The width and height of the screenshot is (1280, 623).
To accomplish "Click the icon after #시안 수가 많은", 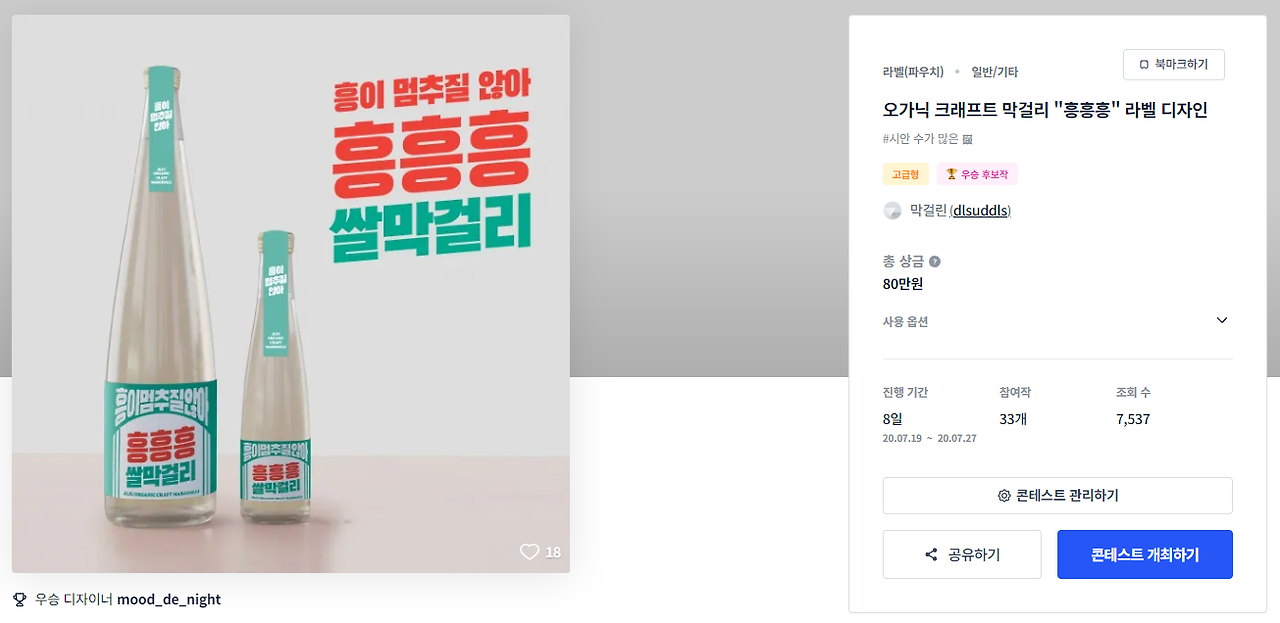I will coord(968,139).
